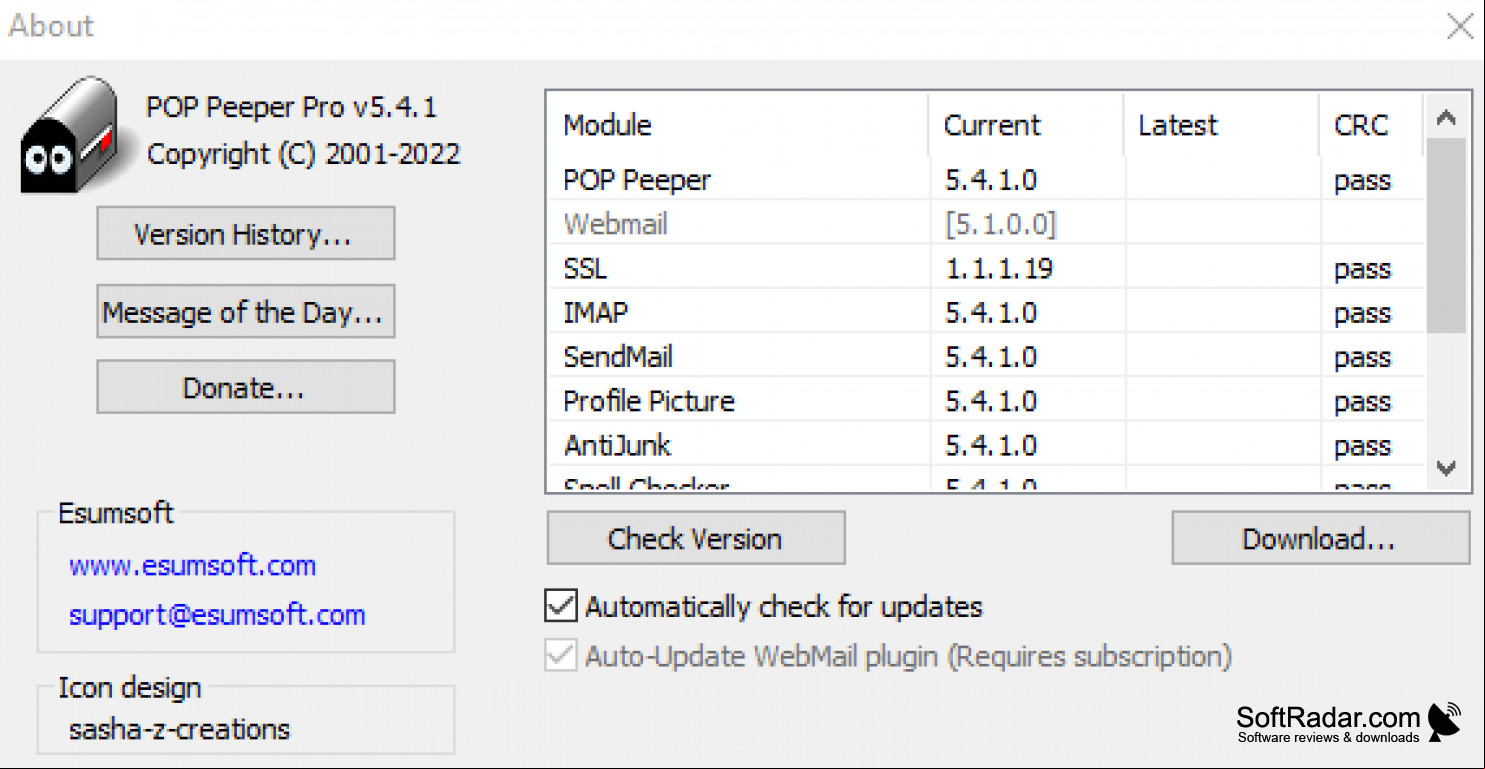1485x769 pixels.
Task: Close the About dialog window
Action: [x=1460, y=27]
